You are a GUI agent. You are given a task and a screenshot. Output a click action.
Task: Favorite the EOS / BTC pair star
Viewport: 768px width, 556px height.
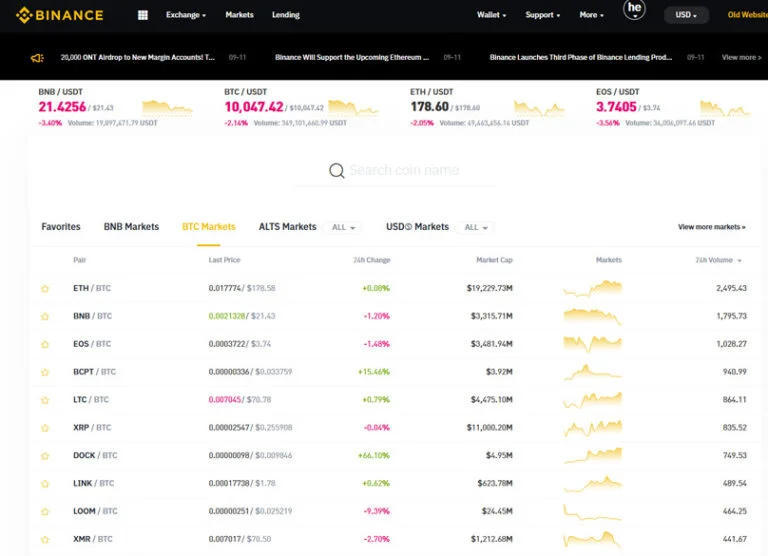click(45, 344)
